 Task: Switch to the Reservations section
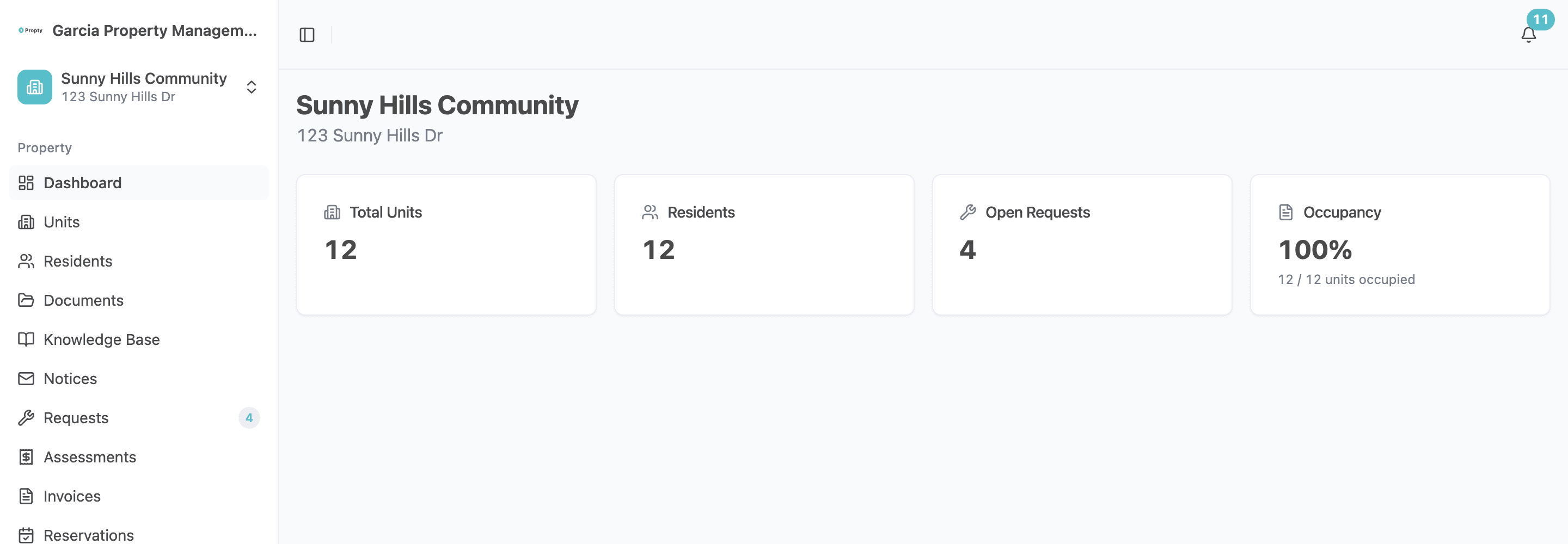point(89,534)
